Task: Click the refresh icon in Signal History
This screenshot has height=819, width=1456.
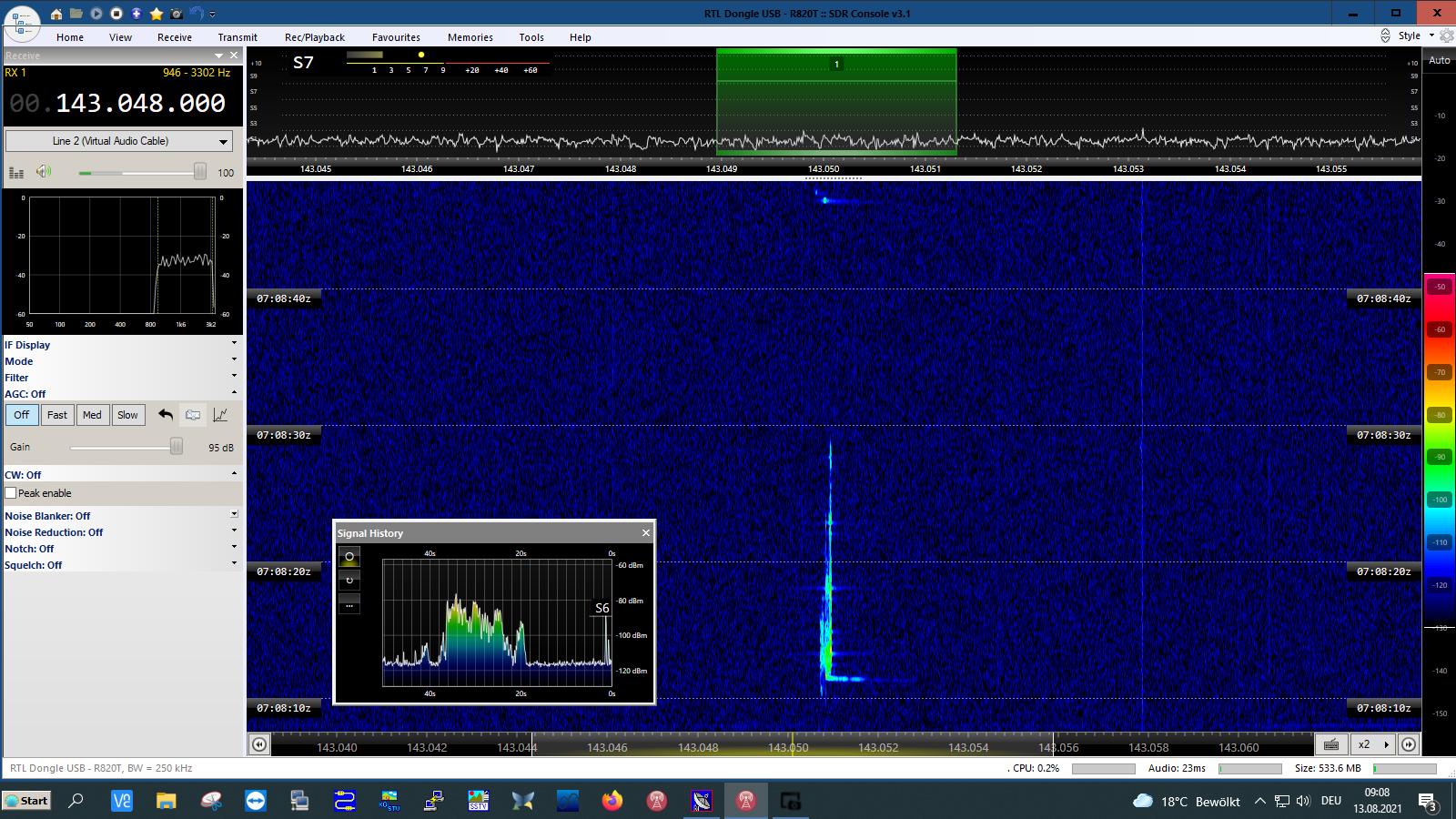Action: pyautogui.click(x=349, y=580)
